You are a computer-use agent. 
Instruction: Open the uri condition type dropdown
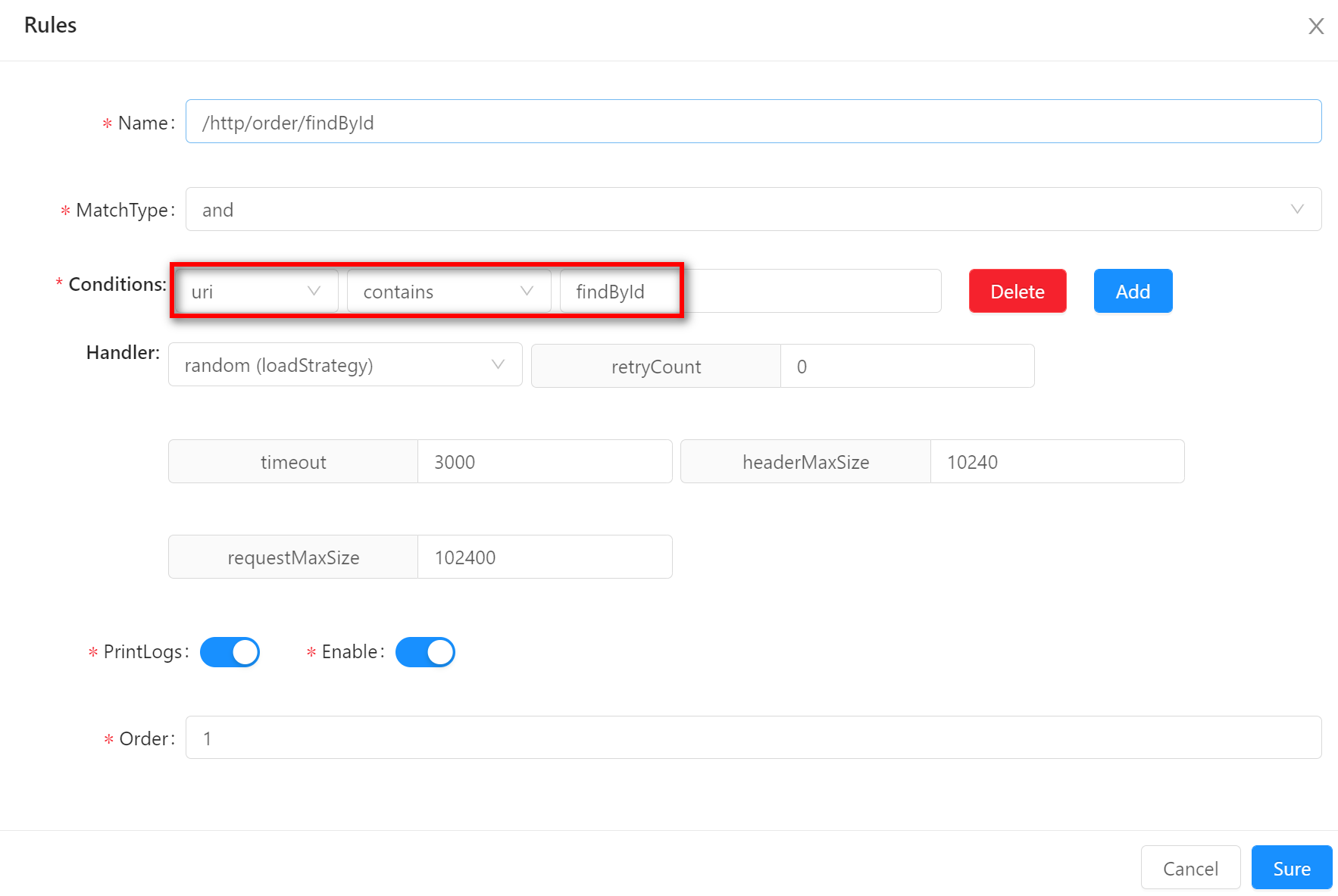pyautogui.click(x=256, y=292)
